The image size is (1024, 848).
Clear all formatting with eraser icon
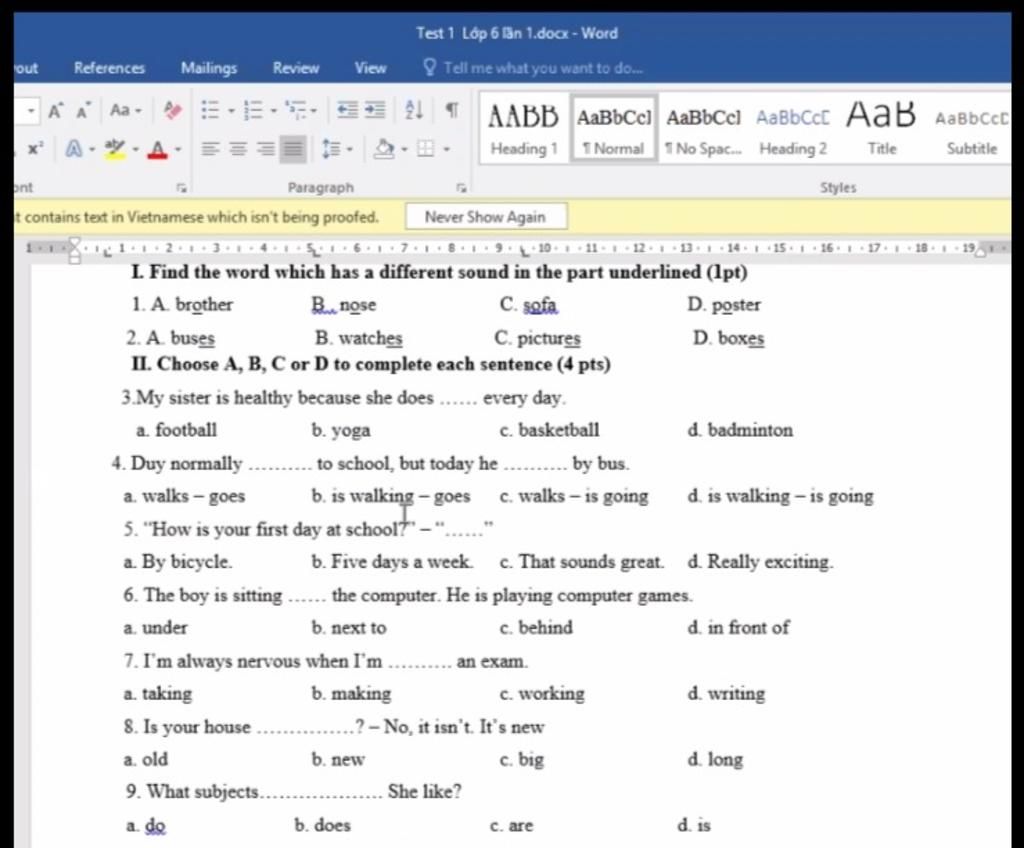172,110
